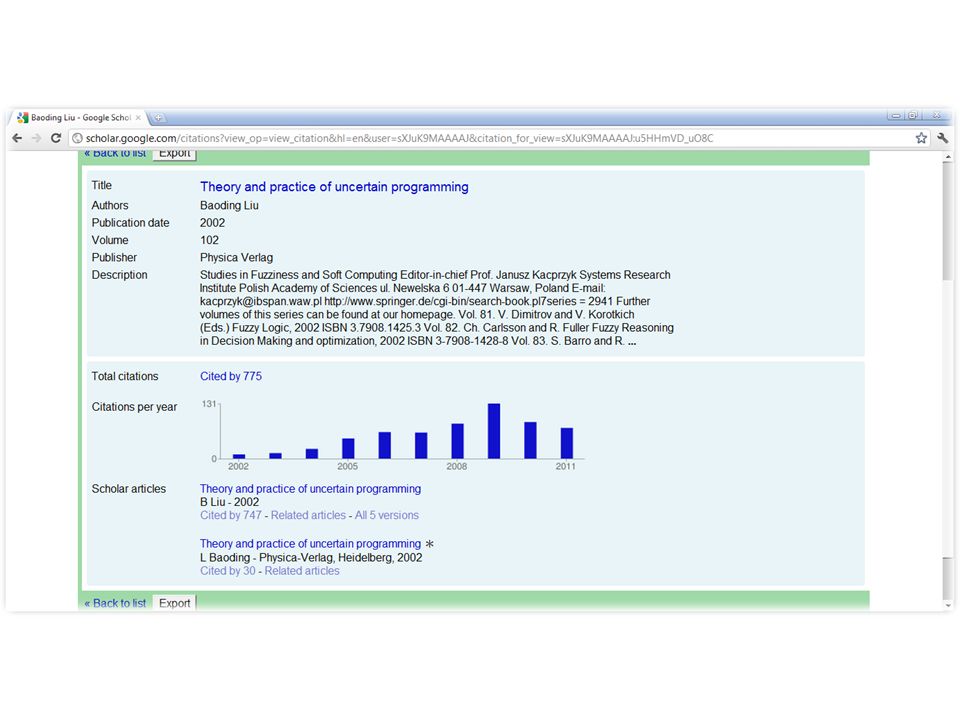
Task: Open the title link Theory and practice of uncertain programming
Action: (x=334, y=187)
